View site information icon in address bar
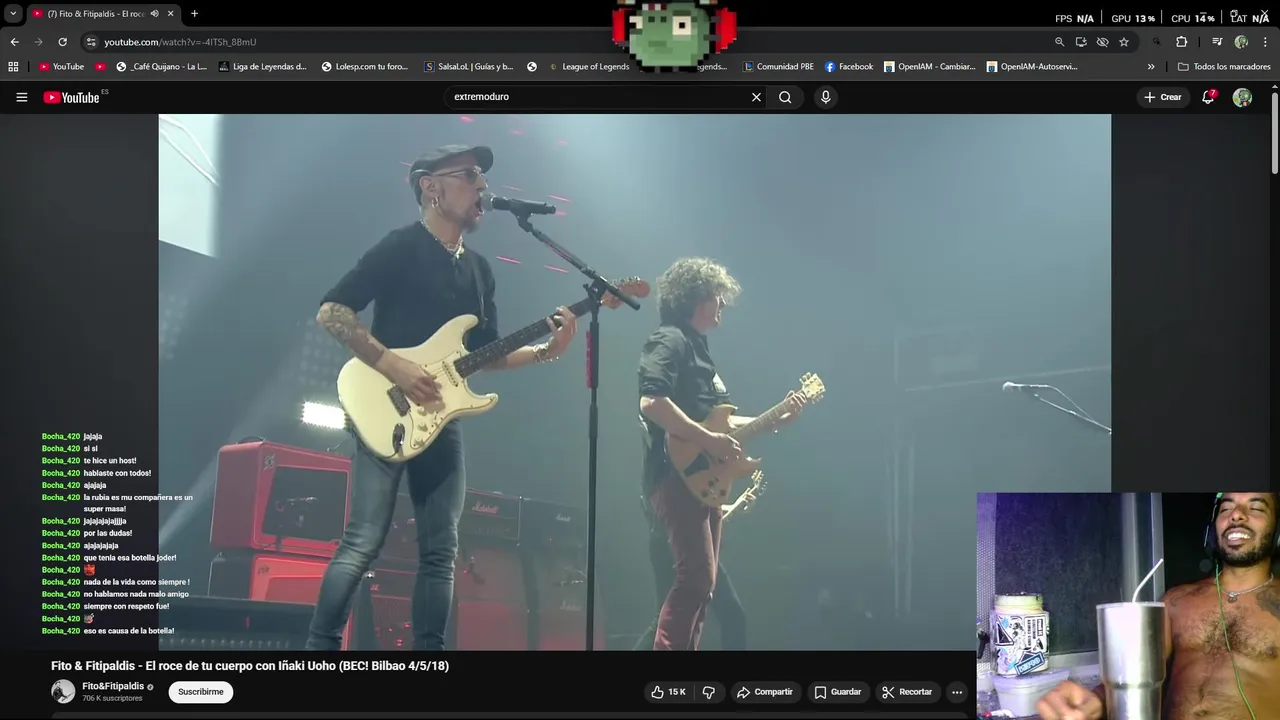The height and width of the screenshot is (720, 1280). 91,42
